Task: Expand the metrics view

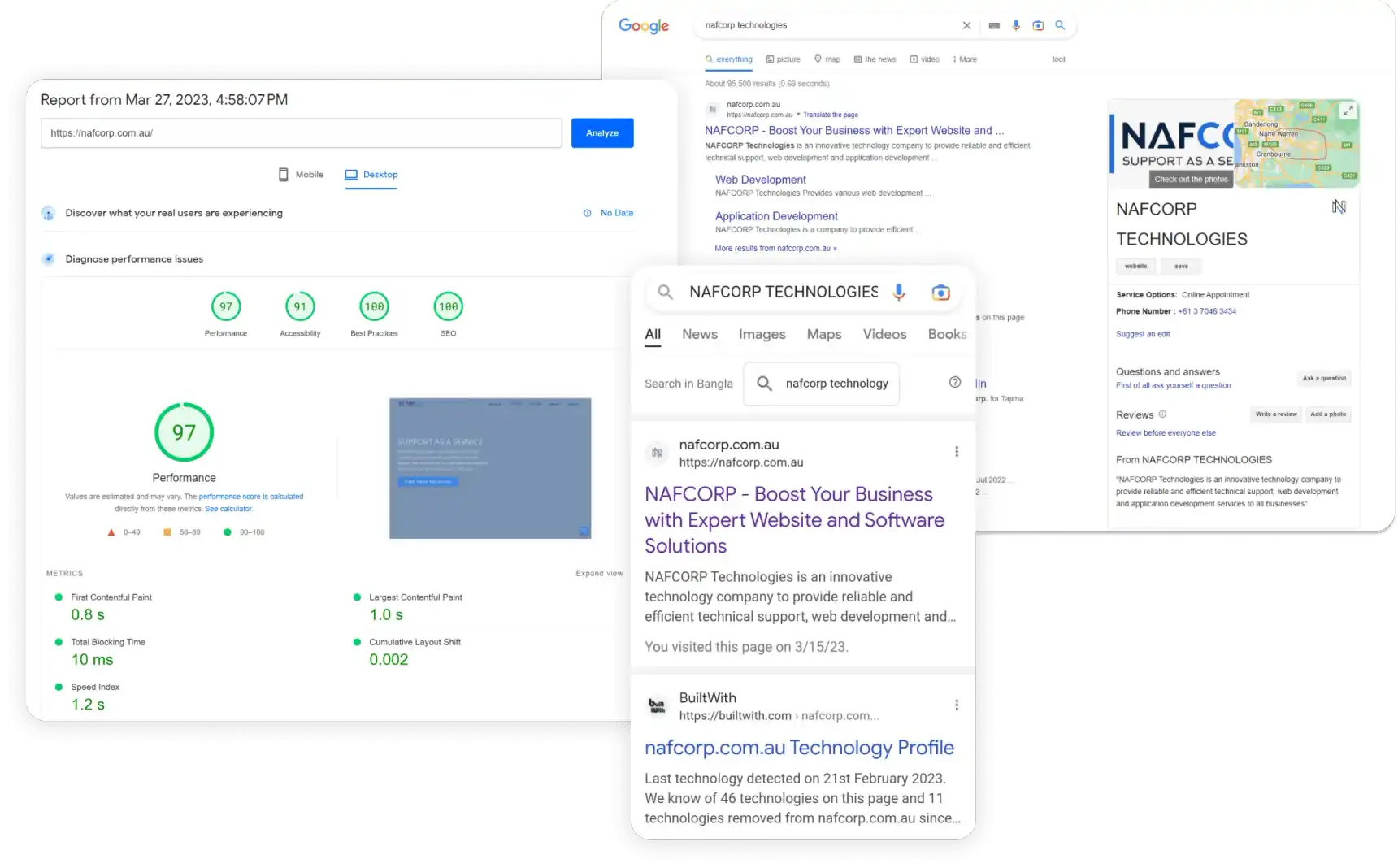Action: (599, 574)
